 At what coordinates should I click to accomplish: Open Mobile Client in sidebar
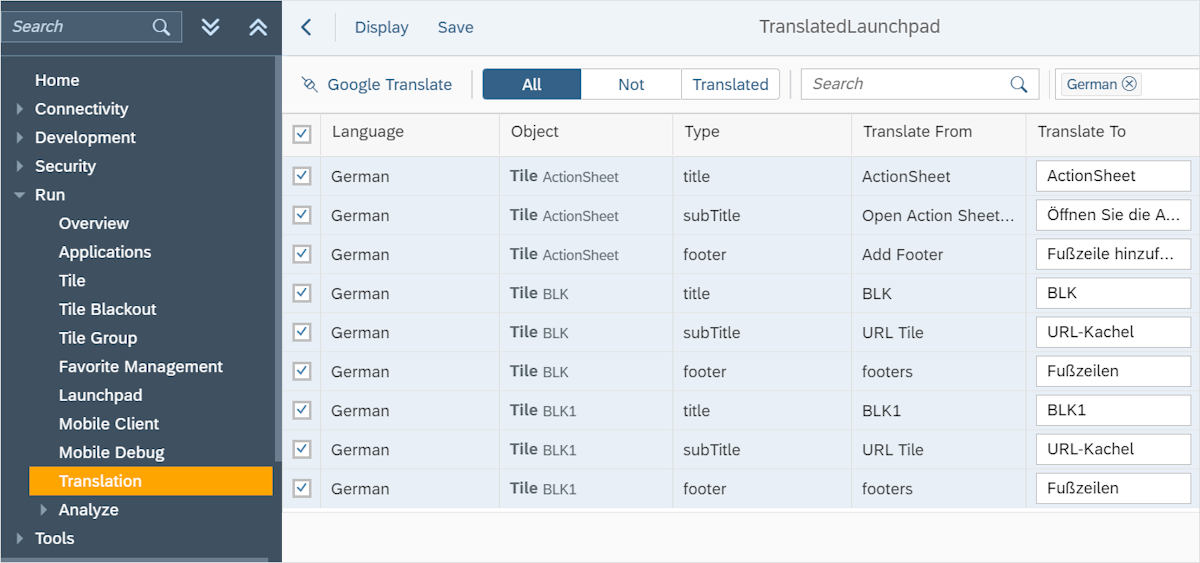tap(109, 424)
